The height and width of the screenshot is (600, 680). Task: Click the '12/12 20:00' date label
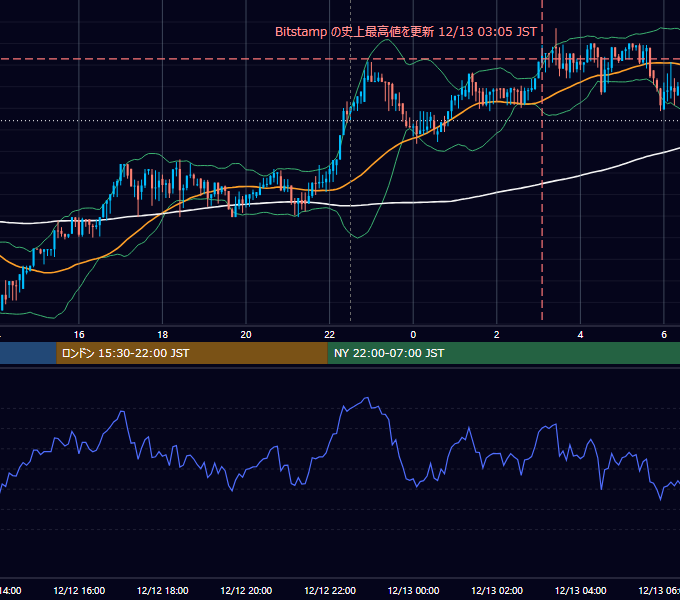point(246,590)
